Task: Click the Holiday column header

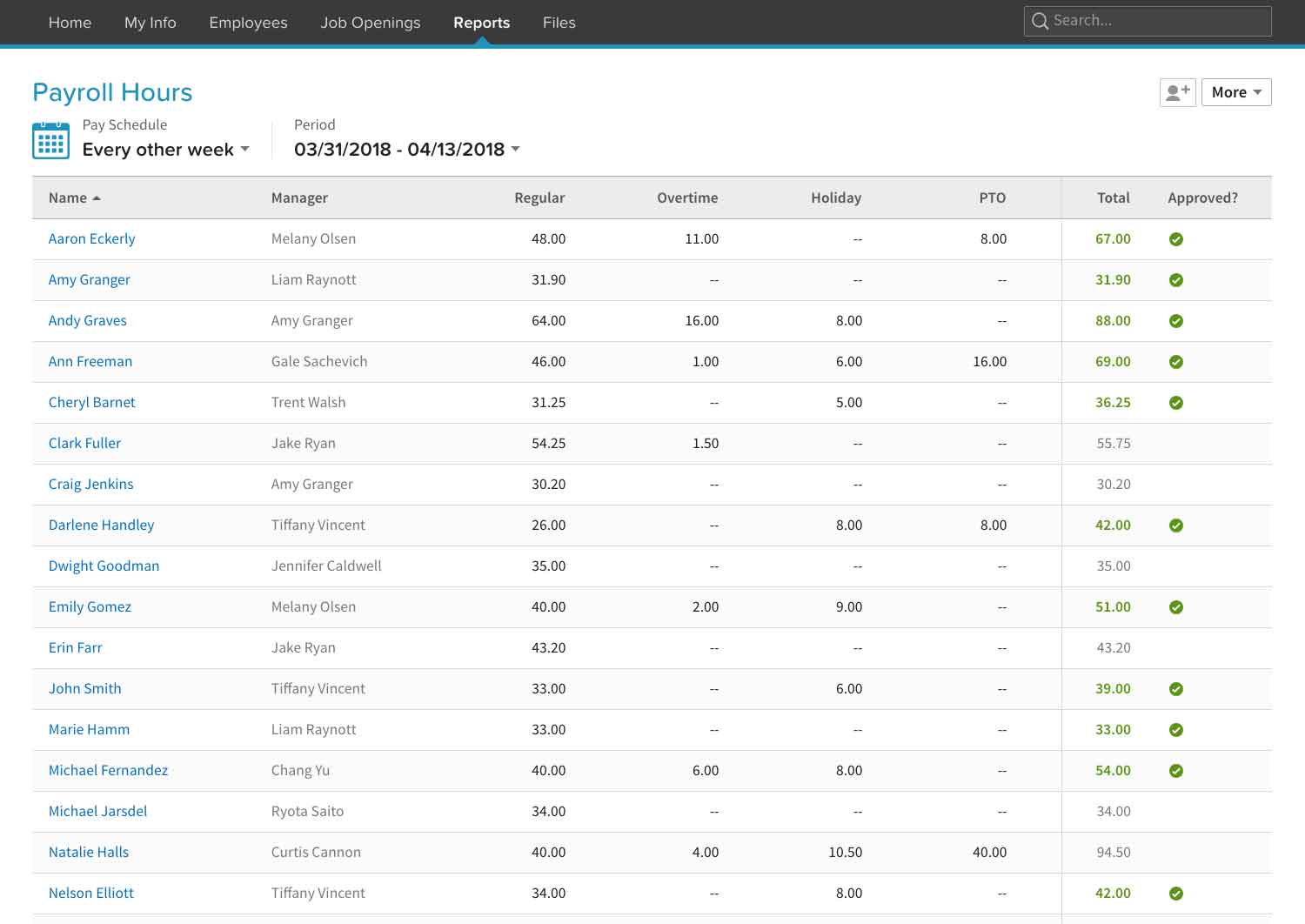Action: [836, 198]
